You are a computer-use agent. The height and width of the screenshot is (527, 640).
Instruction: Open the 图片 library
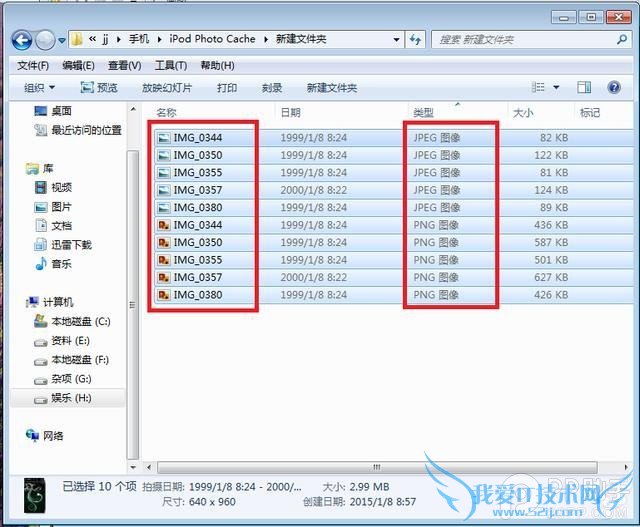[53, 207]
